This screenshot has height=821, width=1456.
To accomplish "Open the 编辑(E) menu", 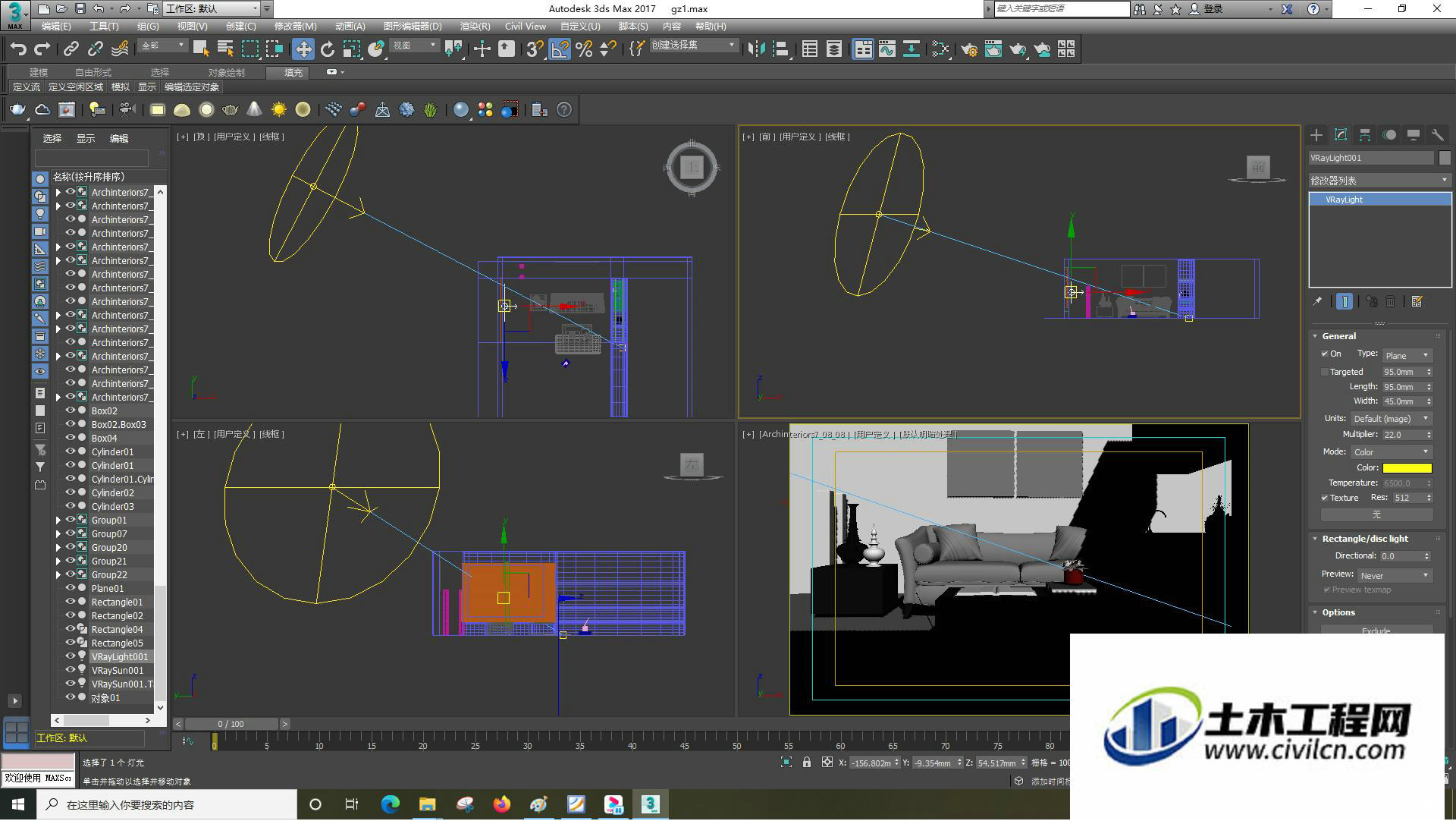I will pos(56,27).
